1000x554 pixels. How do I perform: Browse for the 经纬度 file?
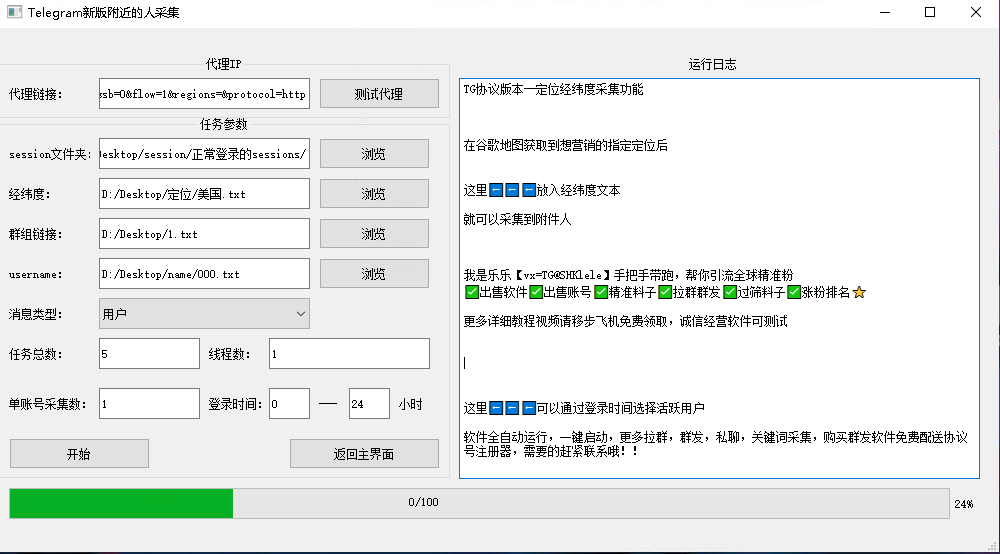374,194
